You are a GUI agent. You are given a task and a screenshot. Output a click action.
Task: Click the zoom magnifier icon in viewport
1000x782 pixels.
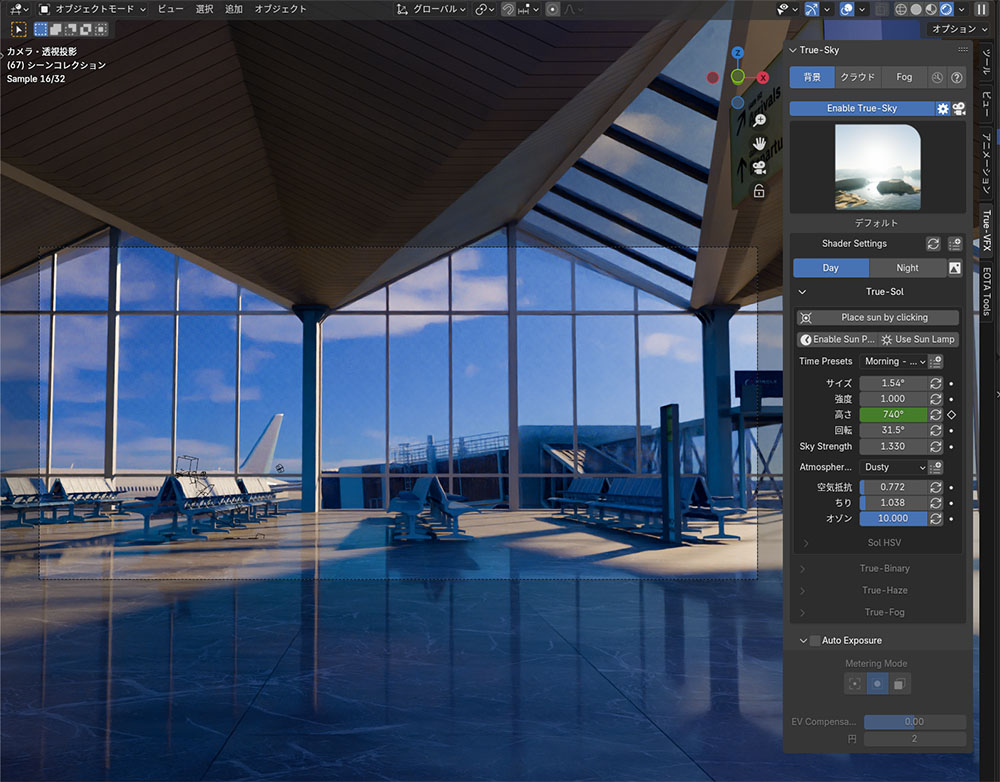coord(759,120)
